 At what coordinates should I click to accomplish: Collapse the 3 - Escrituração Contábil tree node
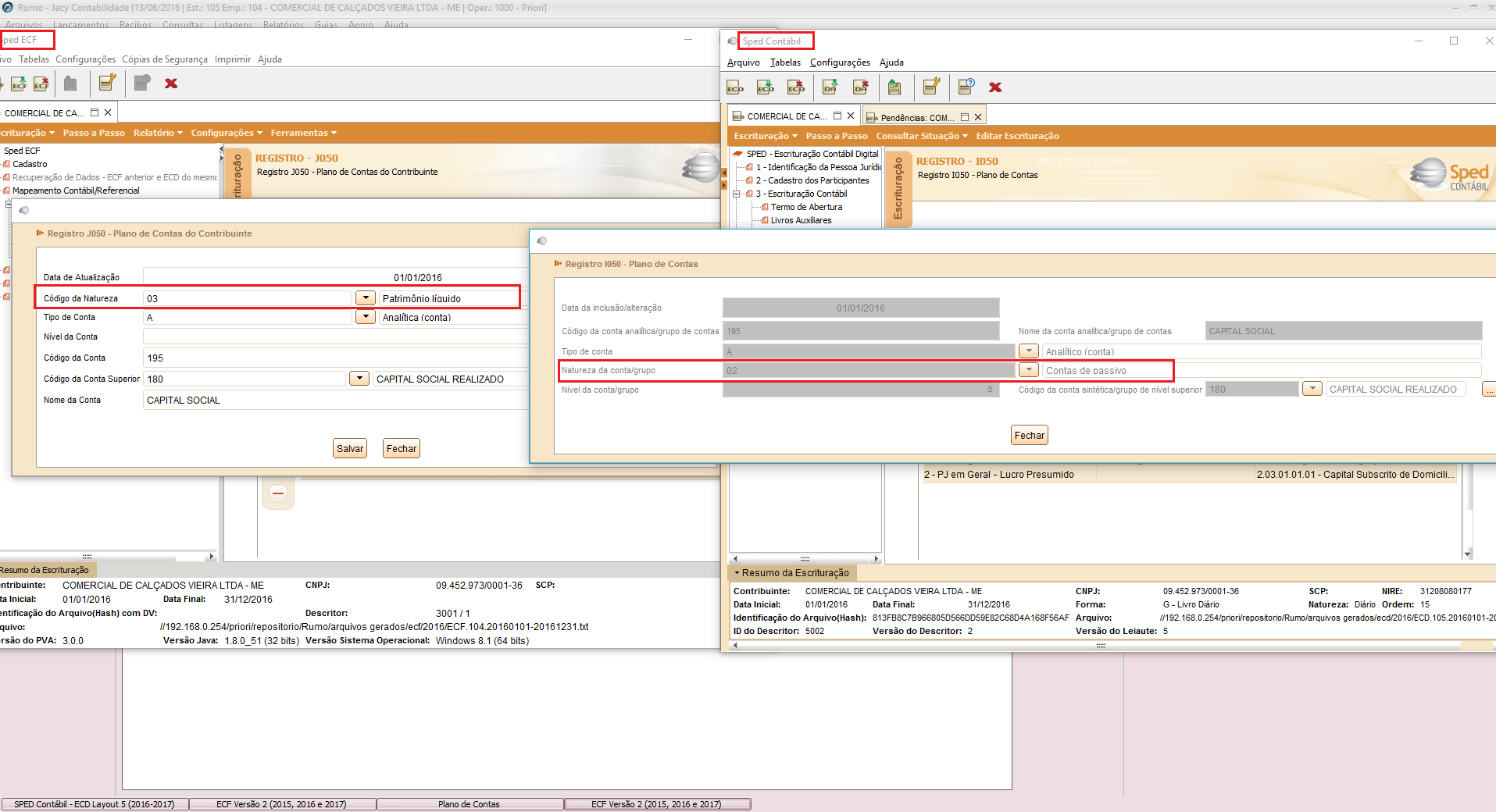[736, 194]
